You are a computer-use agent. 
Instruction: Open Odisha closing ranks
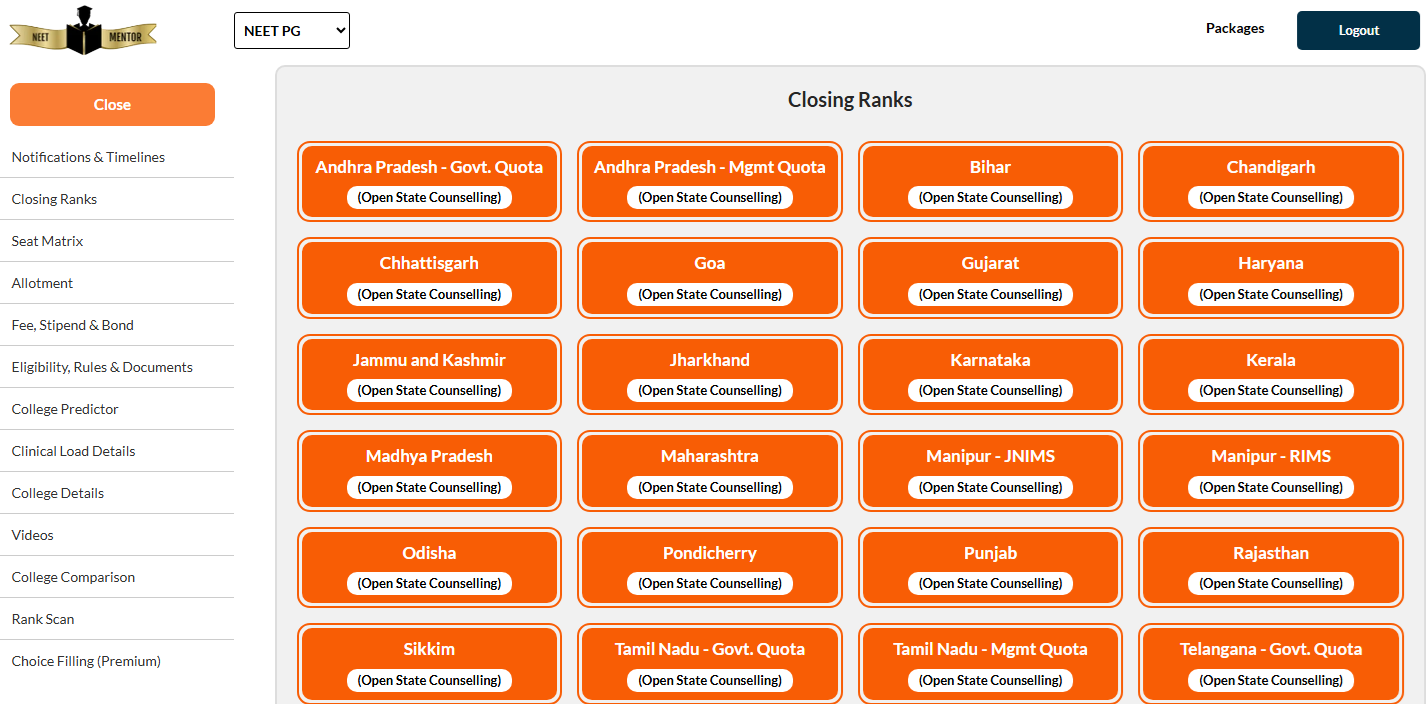click(x=429, y=567)
